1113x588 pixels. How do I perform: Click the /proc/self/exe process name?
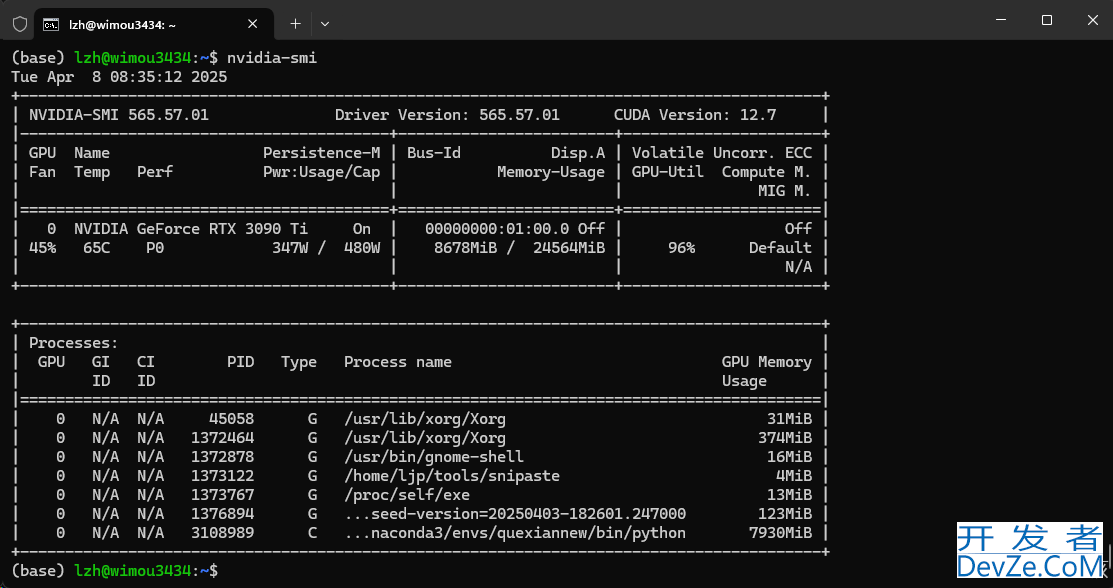[407, 495]
